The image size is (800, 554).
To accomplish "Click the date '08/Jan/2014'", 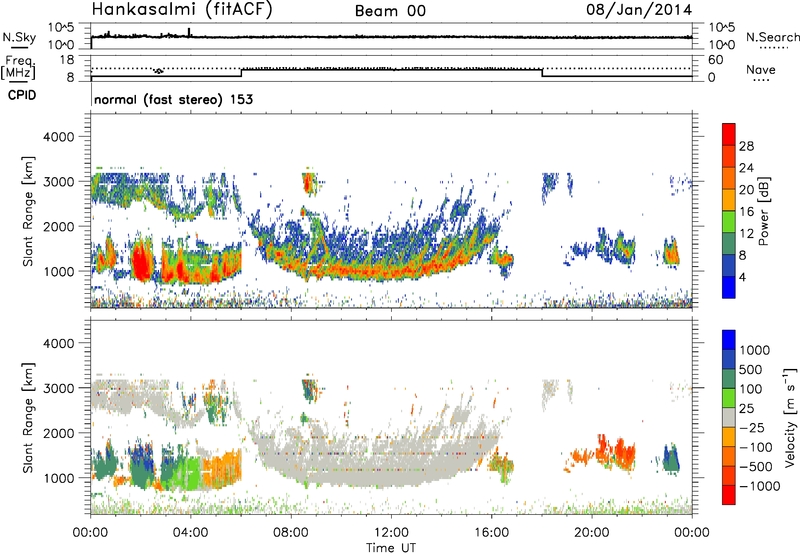I will 639,10.
